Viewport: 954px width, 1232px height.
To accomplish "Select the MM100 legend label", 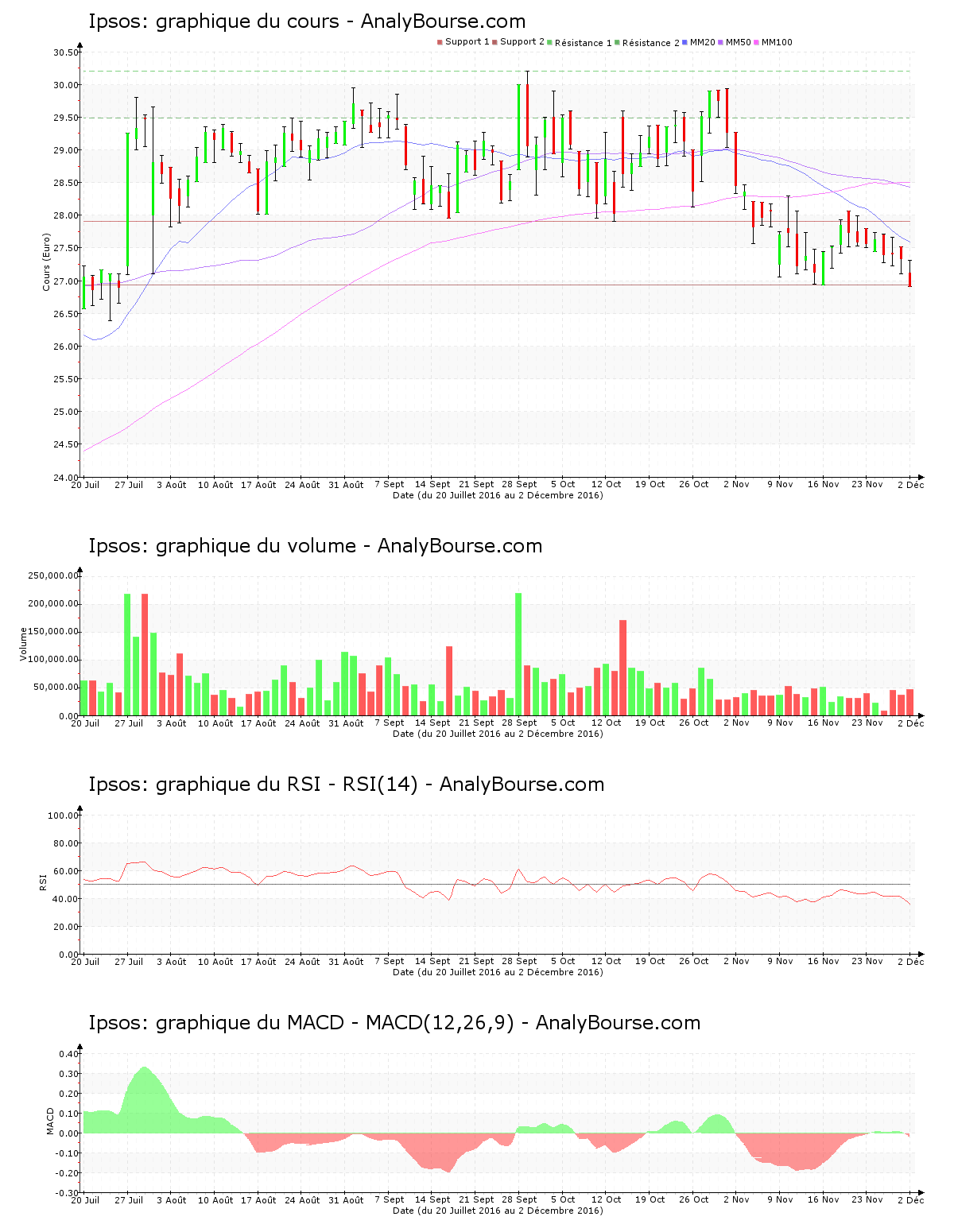I will coord(777,42).
